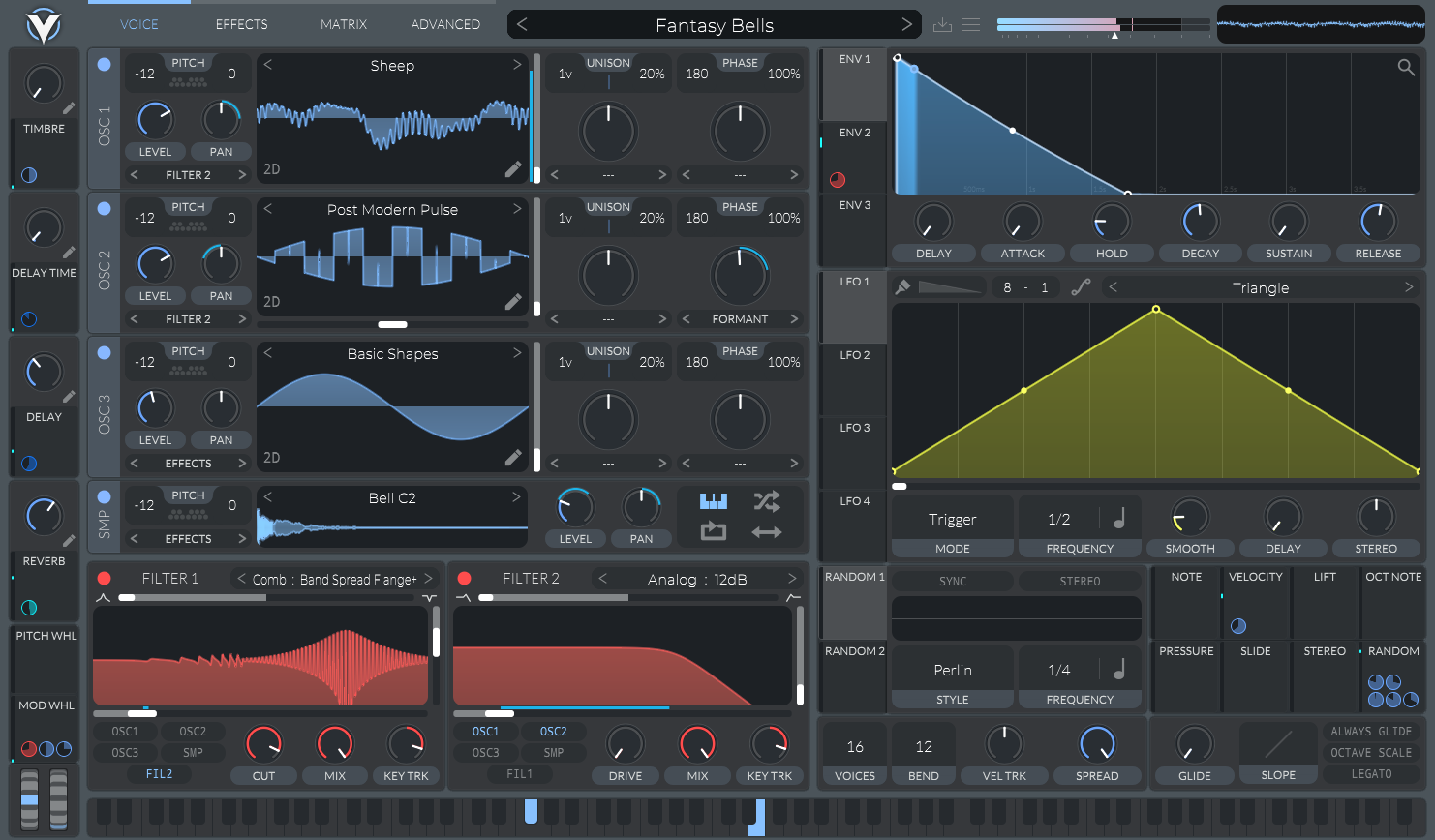Select the LFO 2 tab

(853, 379)
